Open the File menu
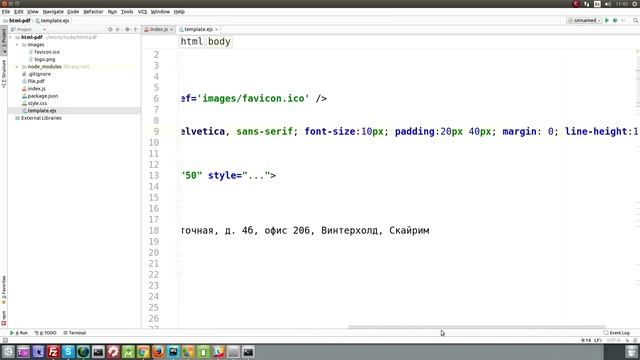The image size is (640, 360). (6, 12)
